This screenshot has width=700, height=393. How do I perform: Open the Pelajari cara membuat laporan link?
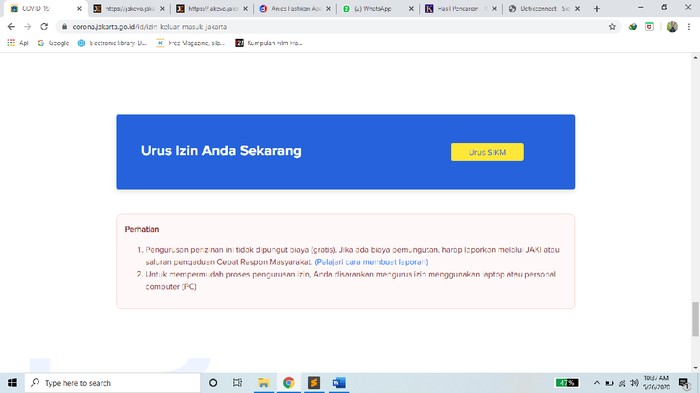click(371, 262)
